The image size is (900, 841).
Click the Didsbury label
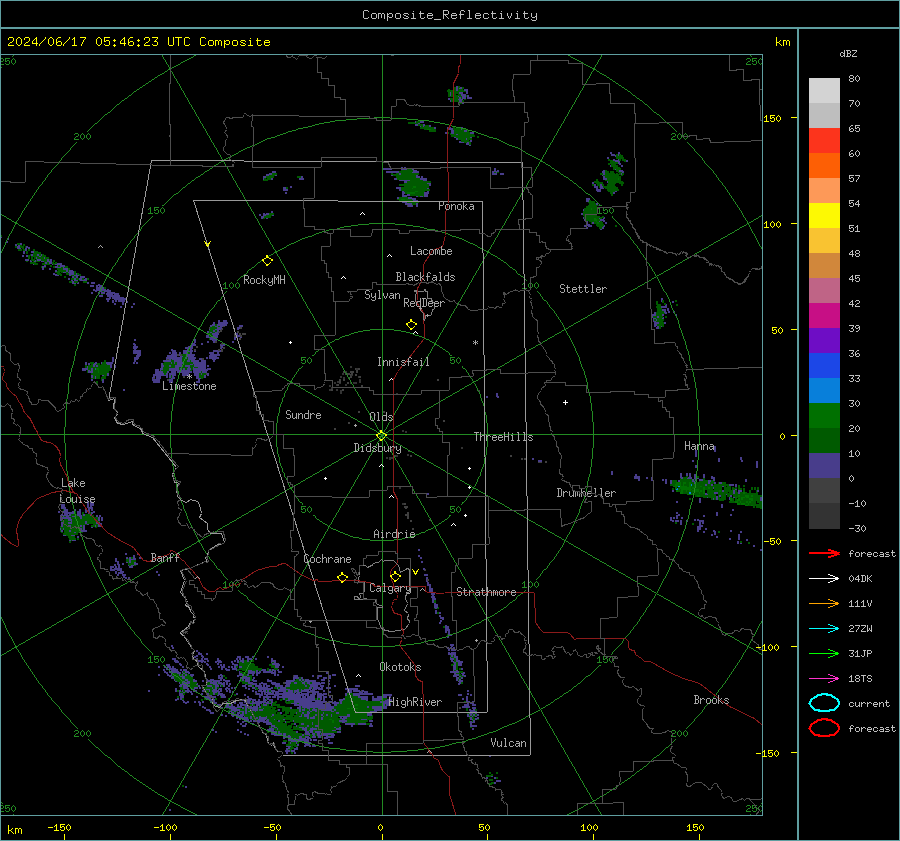tap(377, 448)
